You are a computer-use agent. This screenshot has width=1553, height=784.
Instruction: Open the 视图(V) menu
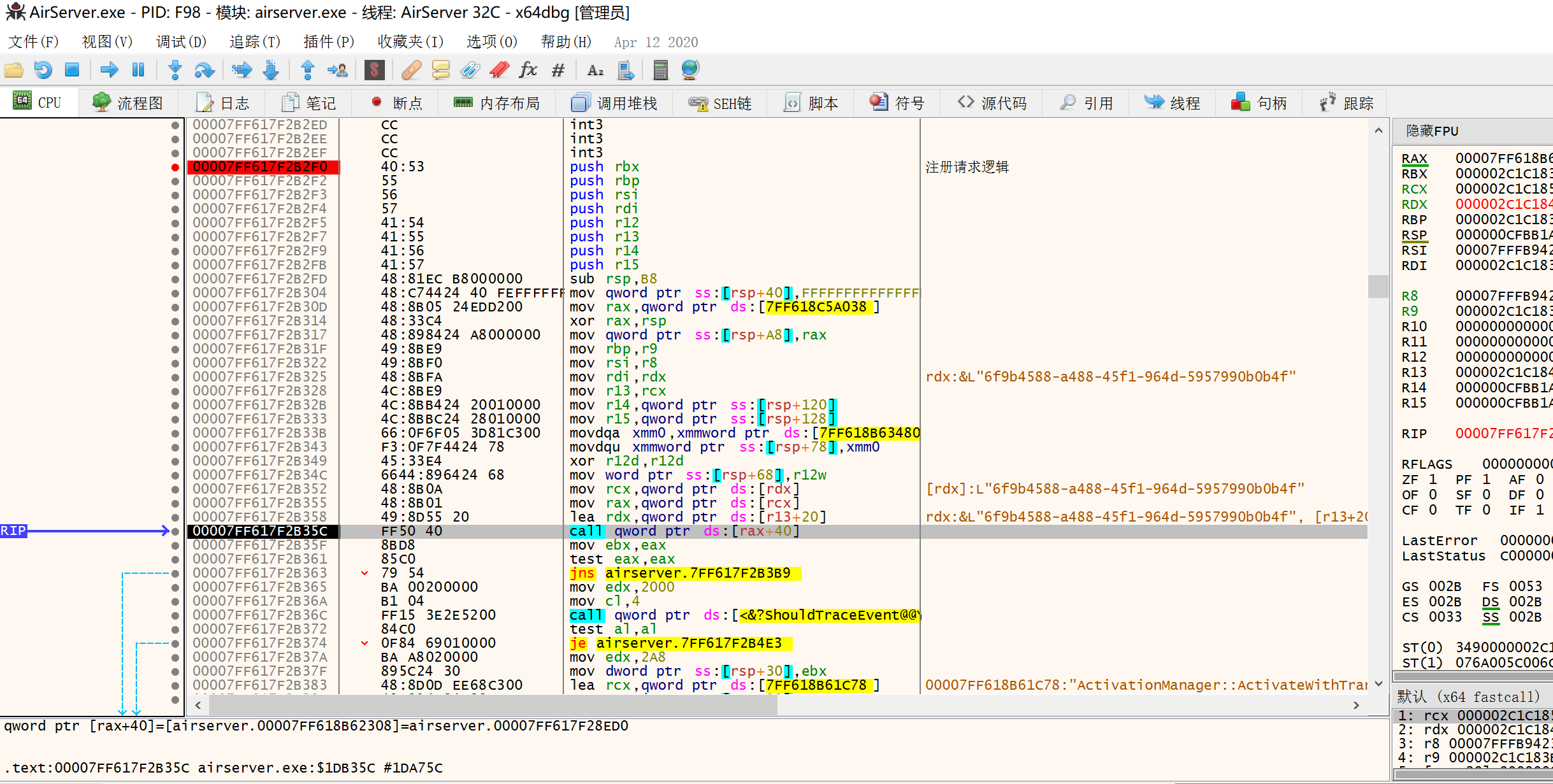pyautogui.click(x=106, y=41)
